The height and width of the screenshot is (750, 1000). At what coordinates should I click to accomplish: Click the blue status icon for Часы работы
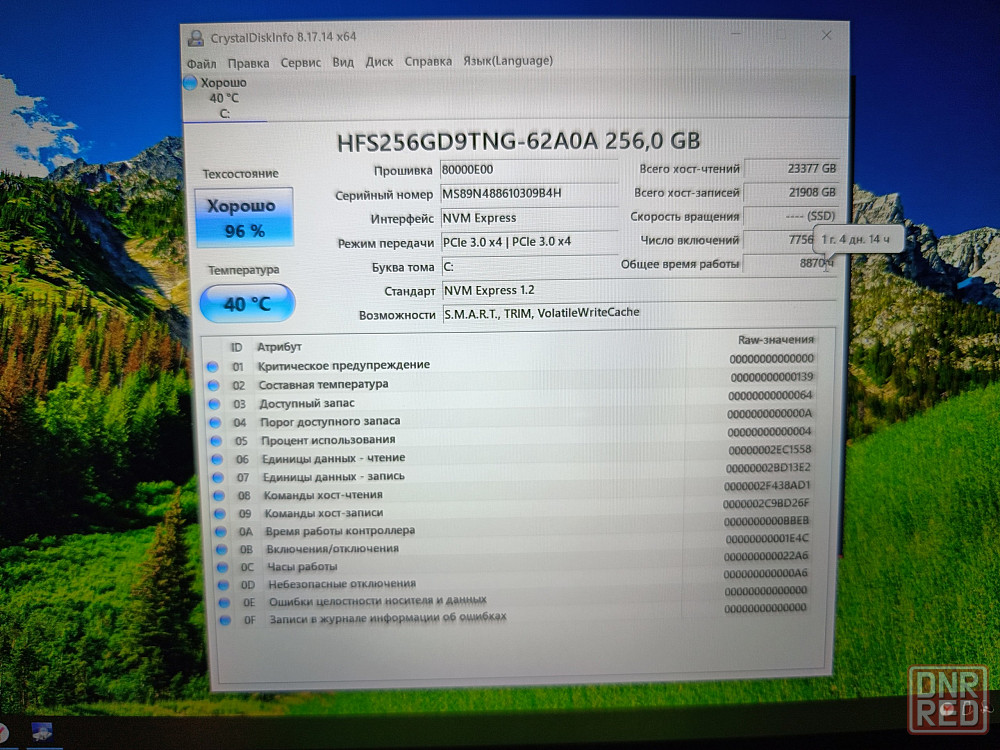pos(217,568)
